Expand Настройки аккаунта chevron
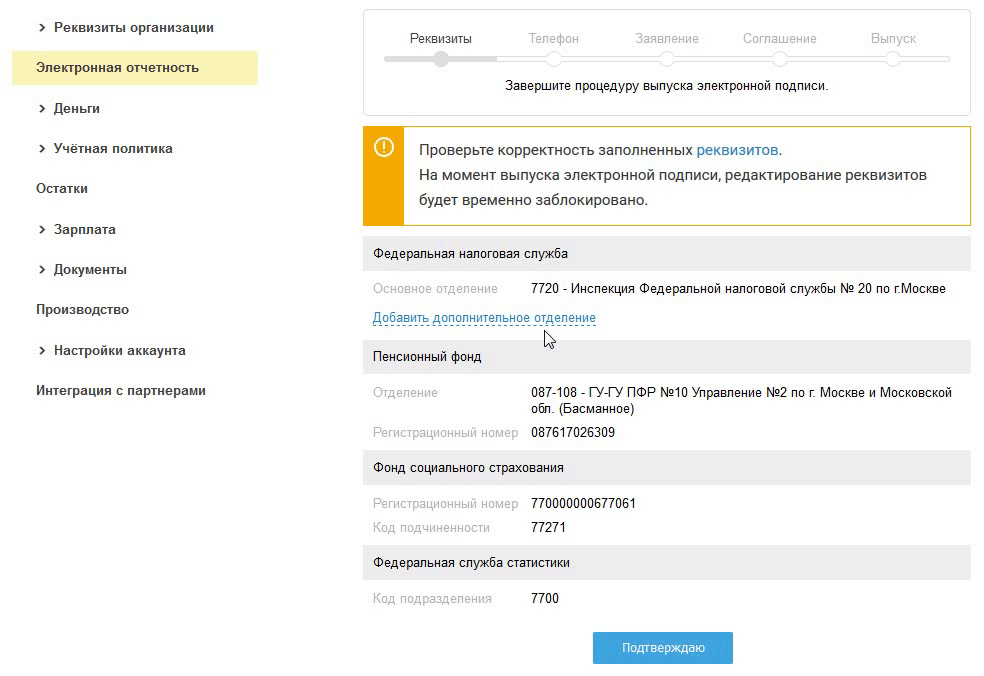984x676 pixels. (x=42, y=351)
